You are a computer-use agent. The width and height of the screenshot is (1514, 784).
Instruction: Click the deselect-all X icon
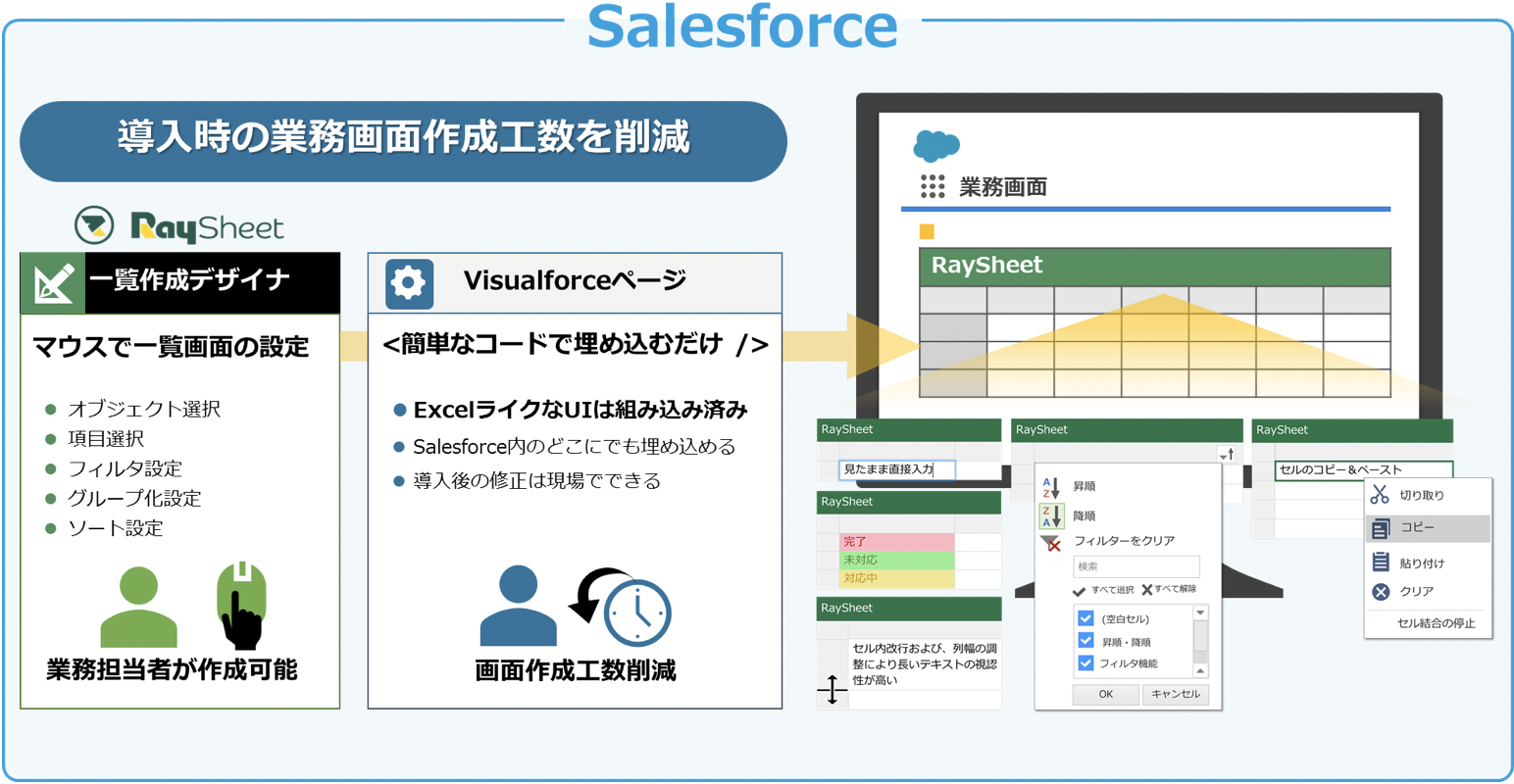tap(1146, 590)
